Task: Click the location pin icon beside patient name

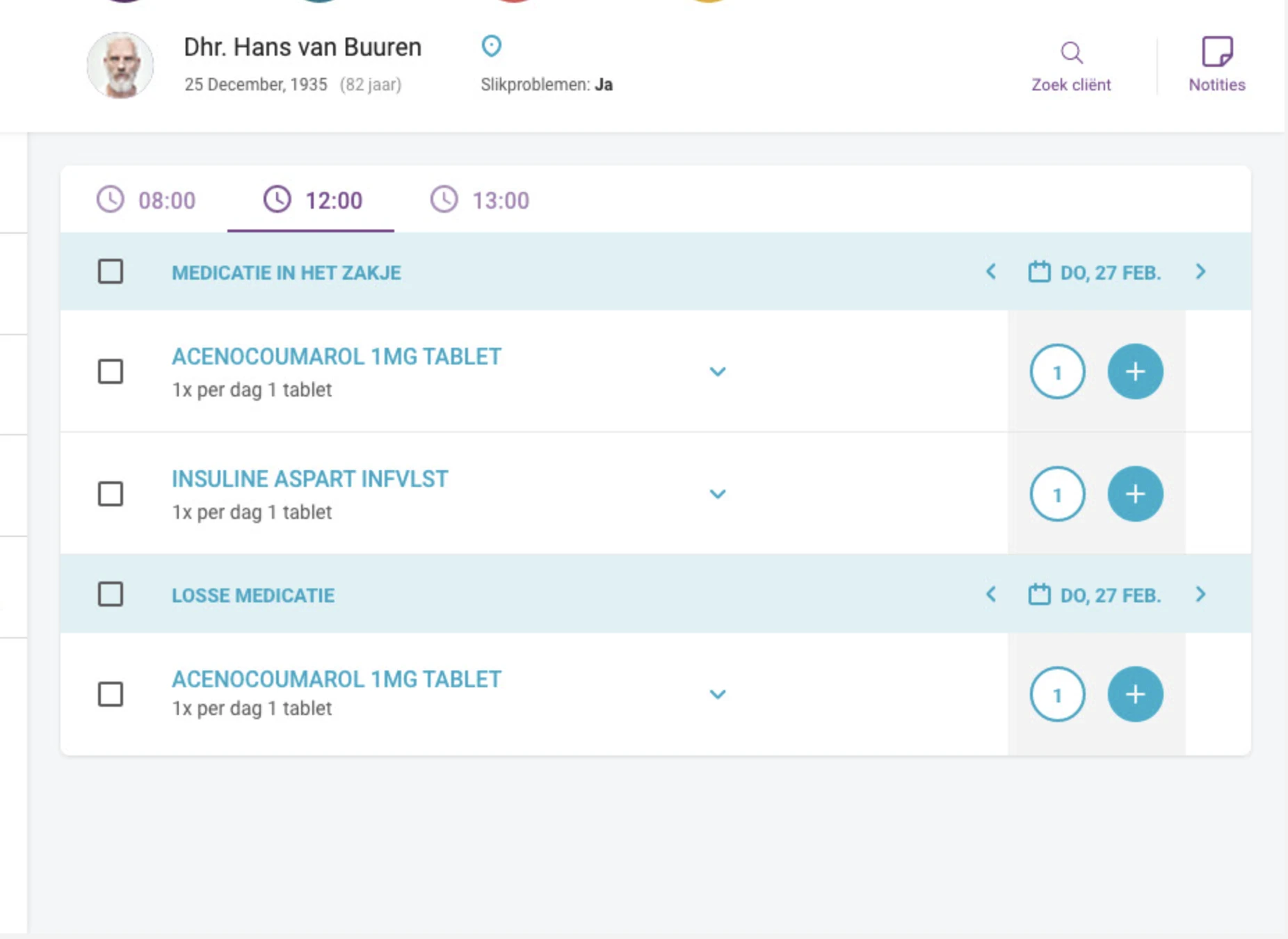Action: tap(491, 47)
